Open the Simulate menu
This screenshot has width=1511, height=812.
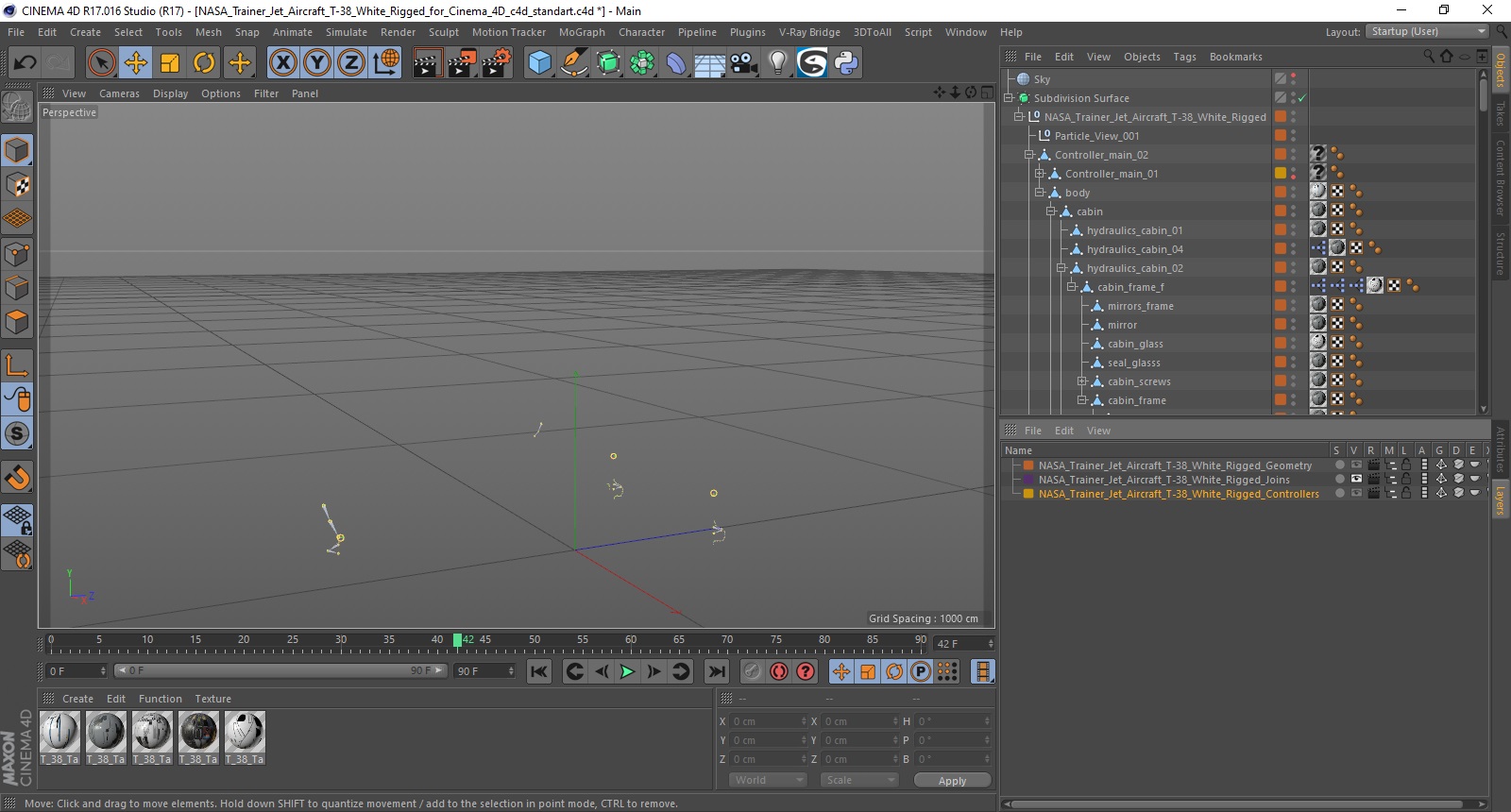347,32
